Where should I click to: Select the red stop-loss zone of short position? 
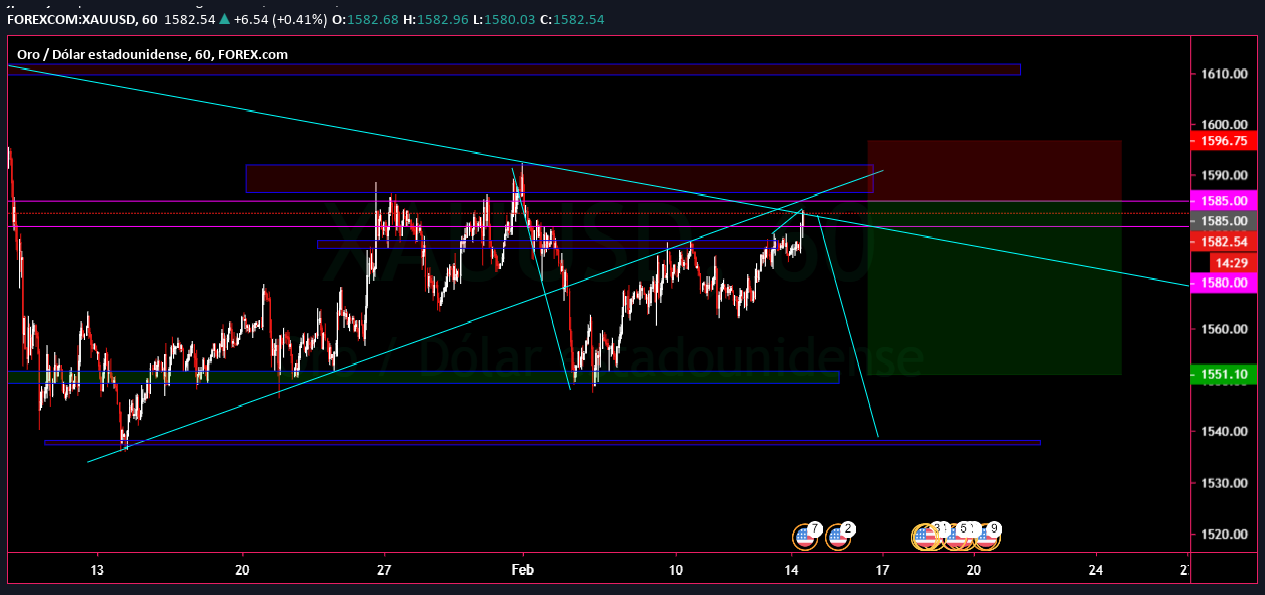[x=994, y=170]
